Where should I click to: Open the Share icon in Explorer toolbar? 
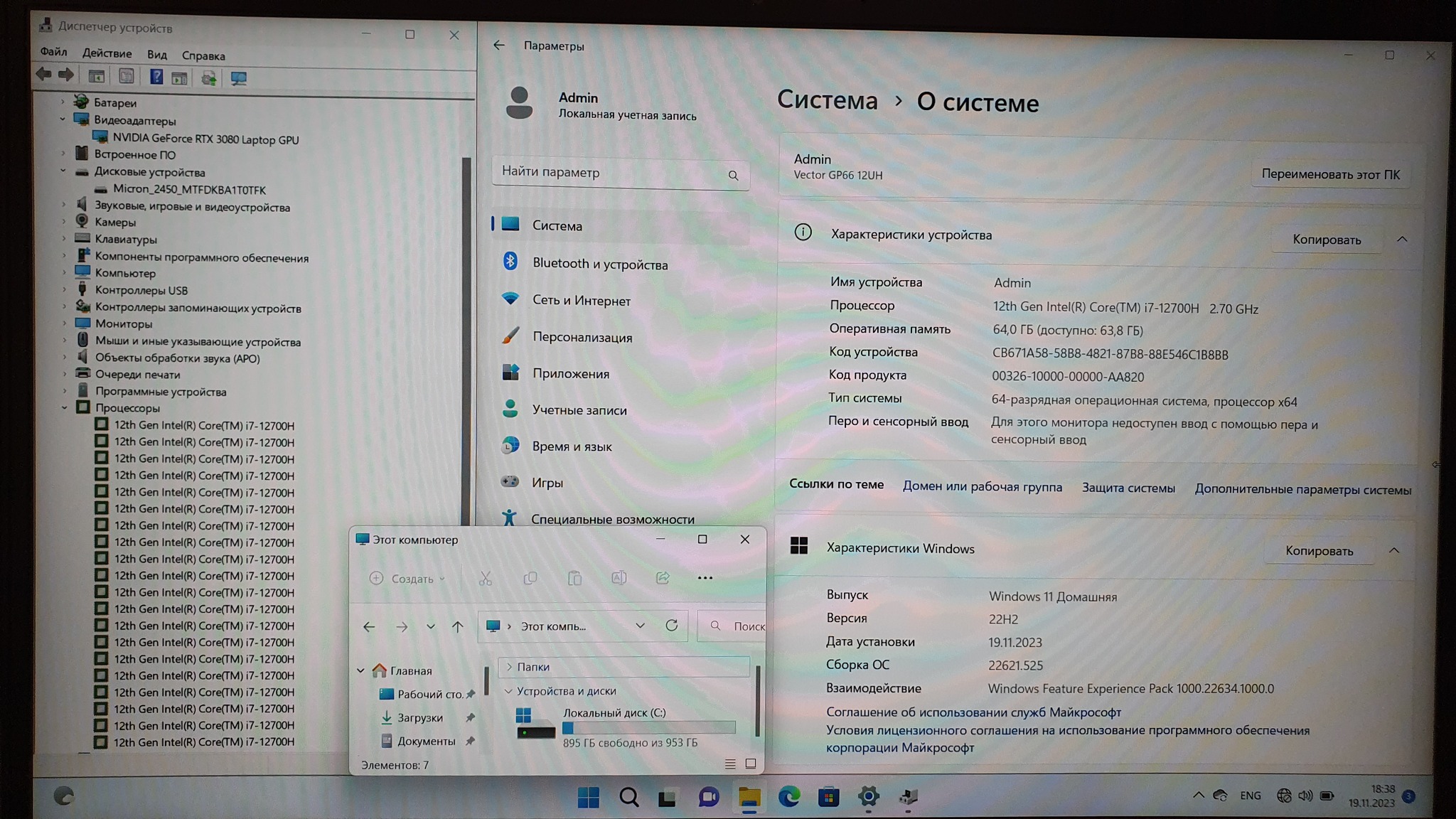point(663,578)
